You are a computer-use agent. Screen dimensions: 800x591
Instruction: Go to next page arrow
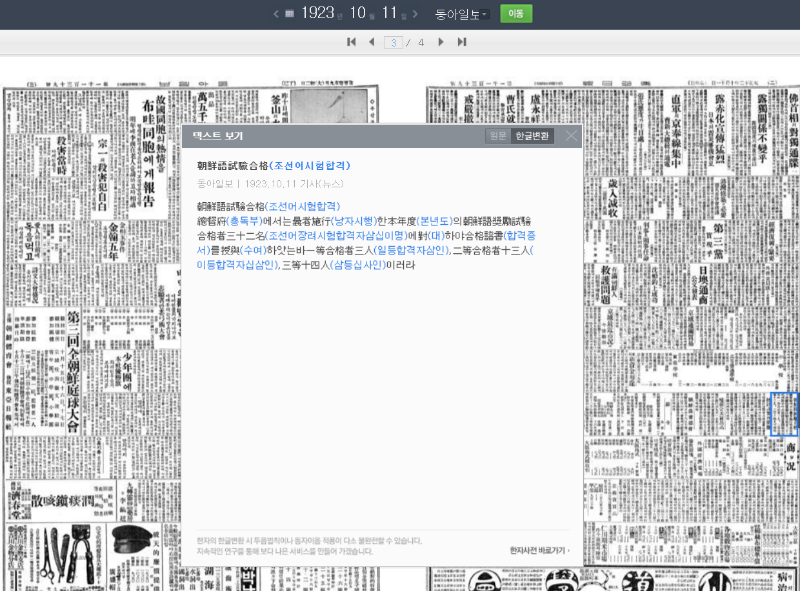click(x=441, y=42)
